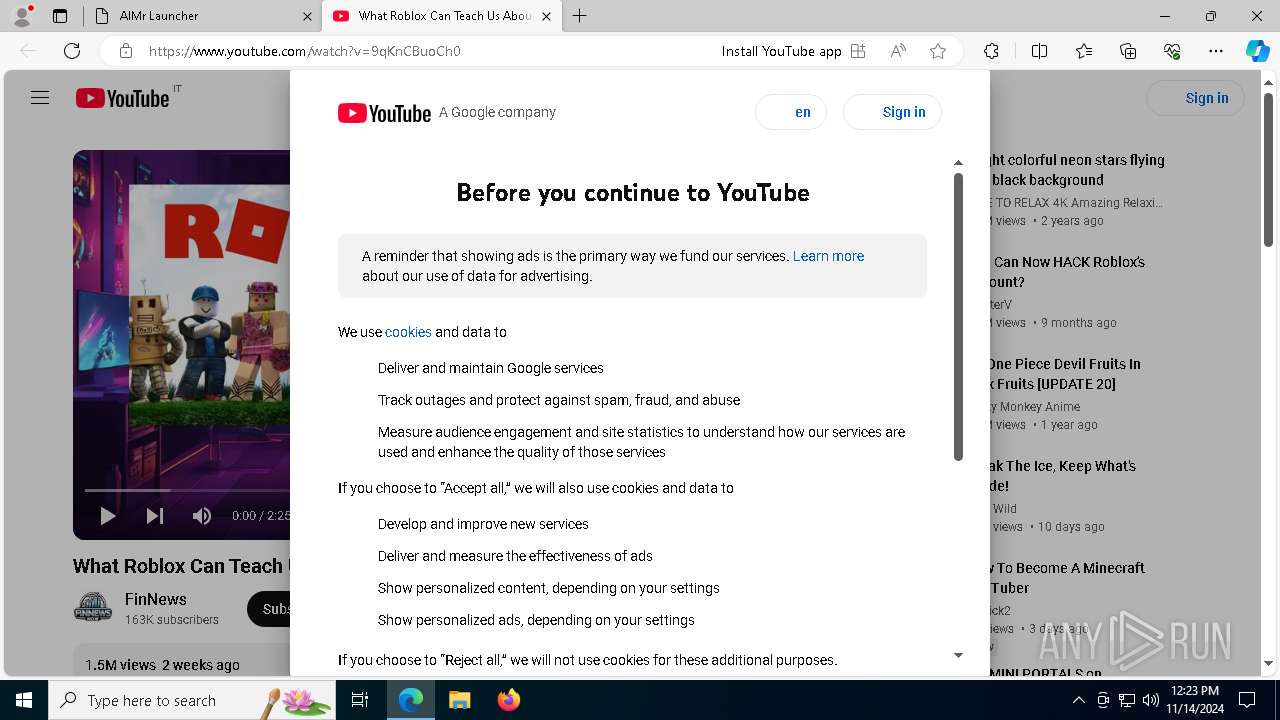View site information lock icon
This screenshot has width=1280, height=720.
[x=126, y=51]
